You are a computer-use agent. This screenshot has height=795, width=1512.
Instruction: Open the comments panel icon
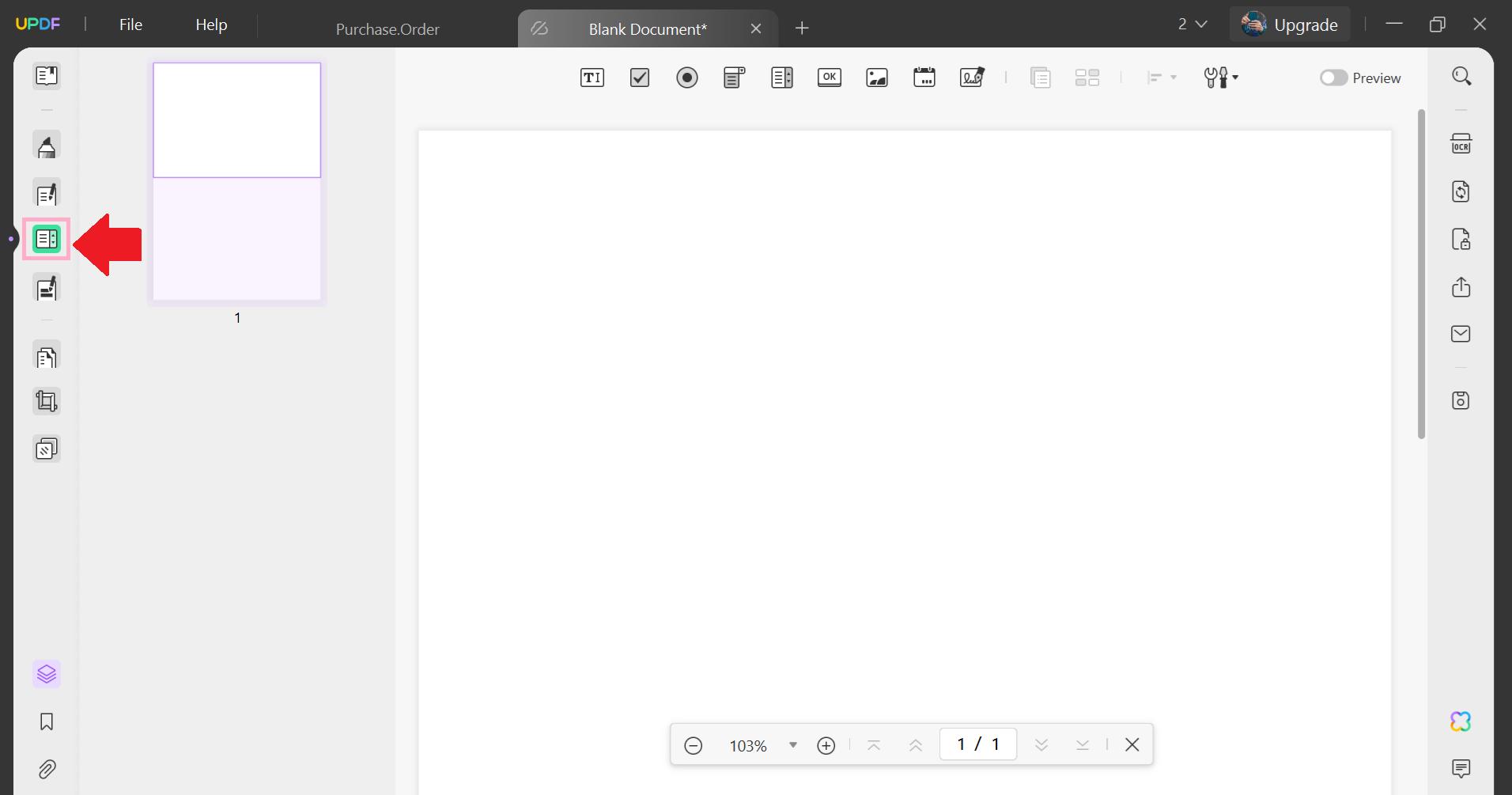point(1461,768)
